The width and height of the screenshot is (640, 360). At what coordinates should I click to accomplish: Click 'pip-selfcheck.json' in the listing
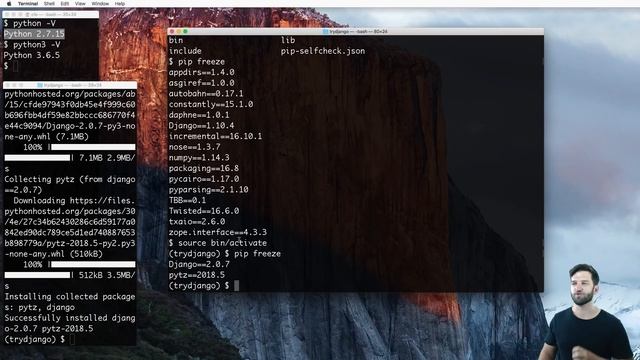[323, 51]
